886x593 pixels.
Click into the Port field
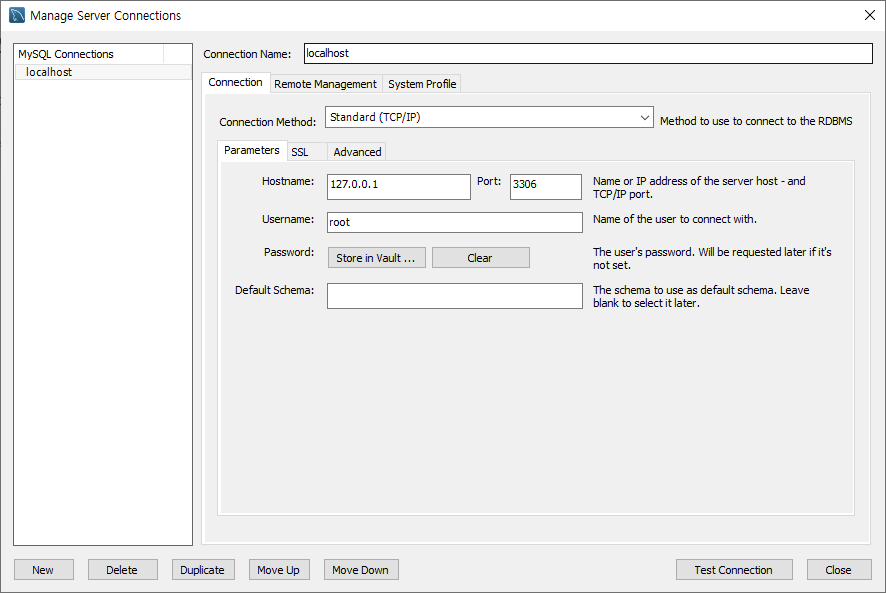pyautogui.click(x=545, y=187)
